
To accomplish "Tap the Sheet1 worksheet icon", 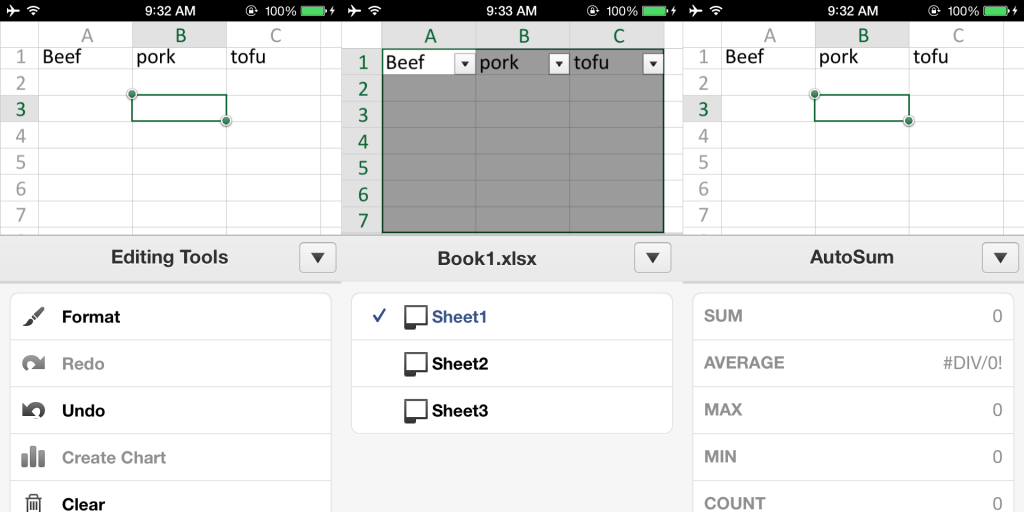I will pyautogui.click(x=415, y=317).
